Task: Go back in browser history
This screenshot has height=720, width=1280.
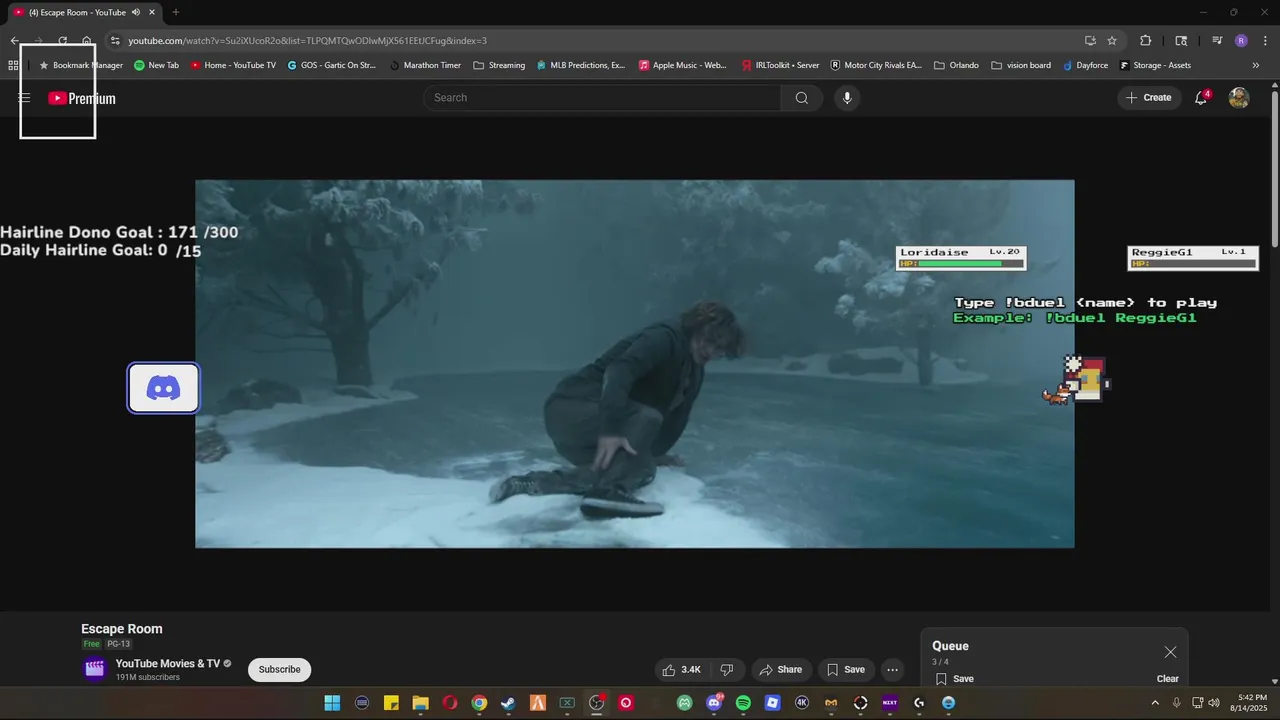Action: (14, 41)
